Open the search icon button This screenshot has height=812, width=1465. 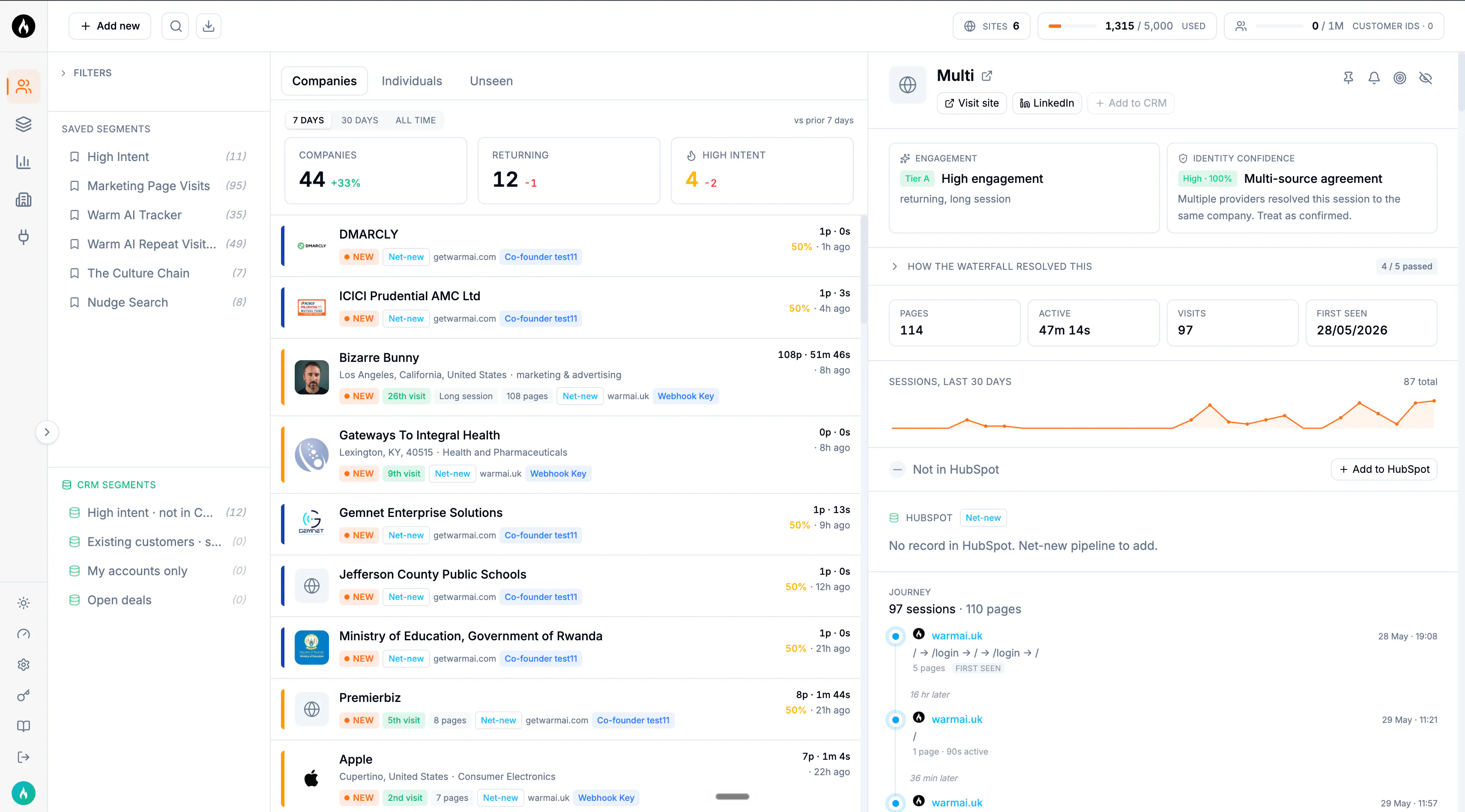coord(176,26)
